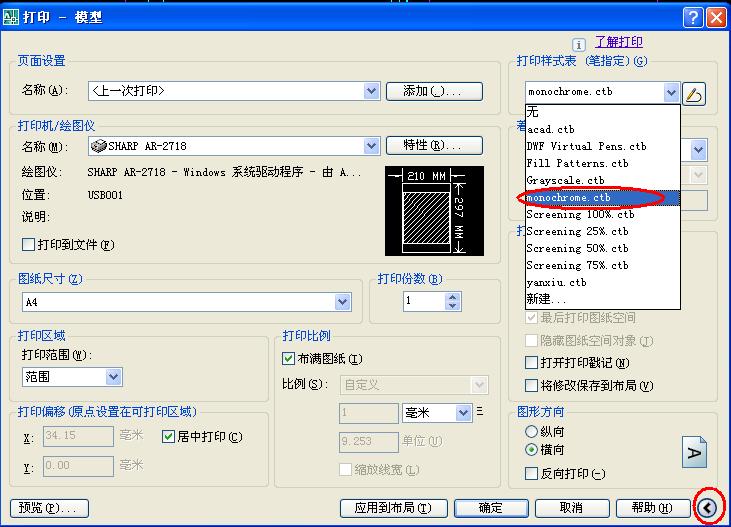Click the plot style table editor icon

point(694,93)
